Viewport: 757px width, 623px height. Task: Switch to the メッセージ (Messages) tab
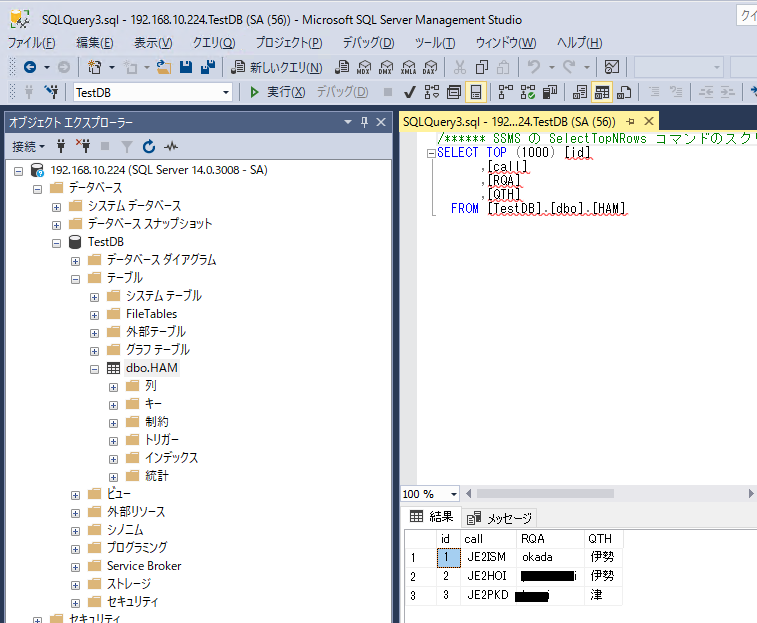pos(500,518)
